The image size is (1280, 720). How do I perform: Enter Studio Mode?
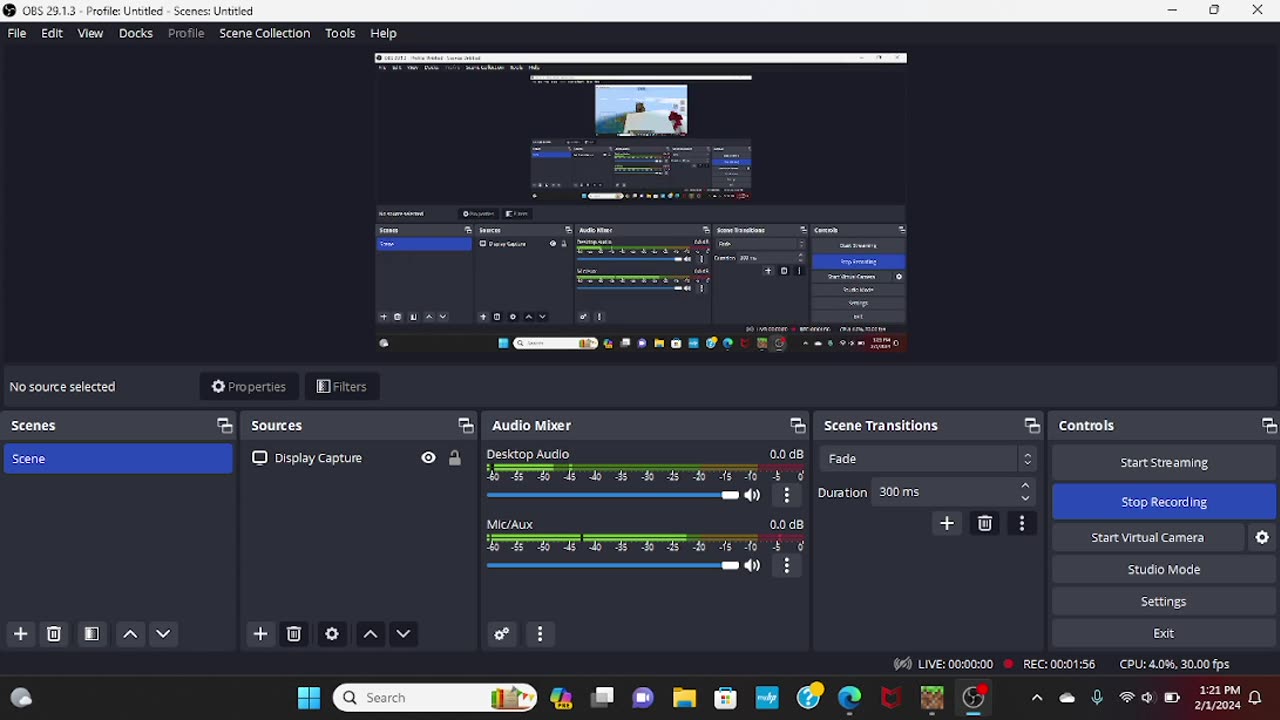(x=1164, y=570)
